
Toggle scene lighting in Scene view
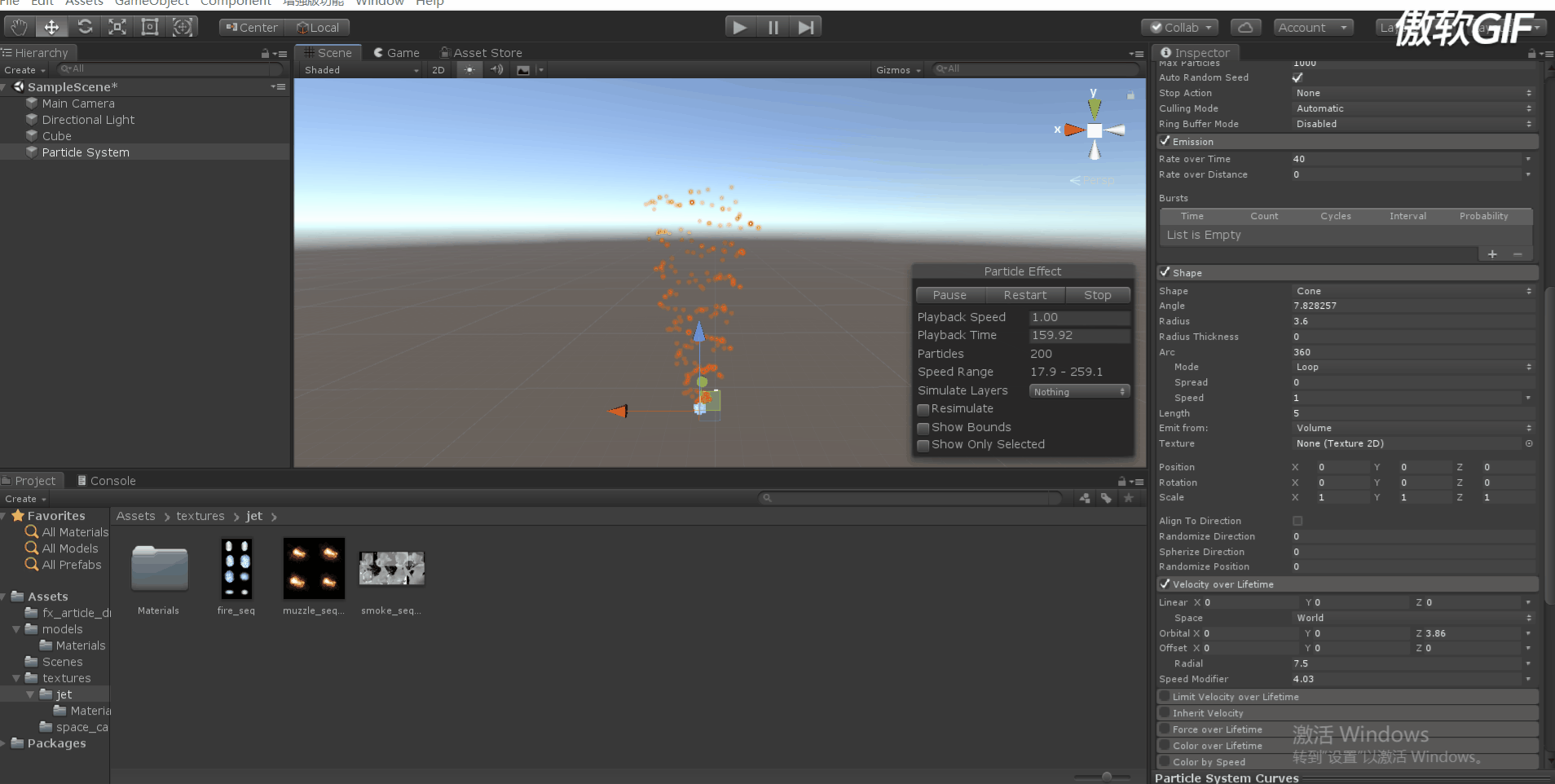point(469,70)
